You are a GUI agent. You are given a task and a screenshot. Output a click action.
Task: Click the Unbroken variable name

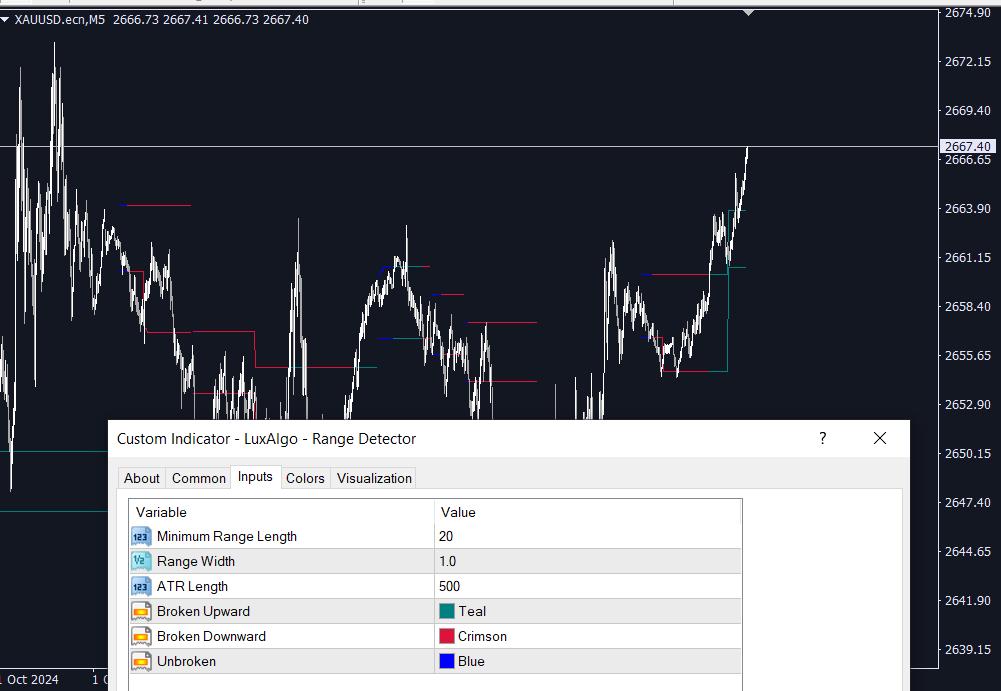point(186,661)
